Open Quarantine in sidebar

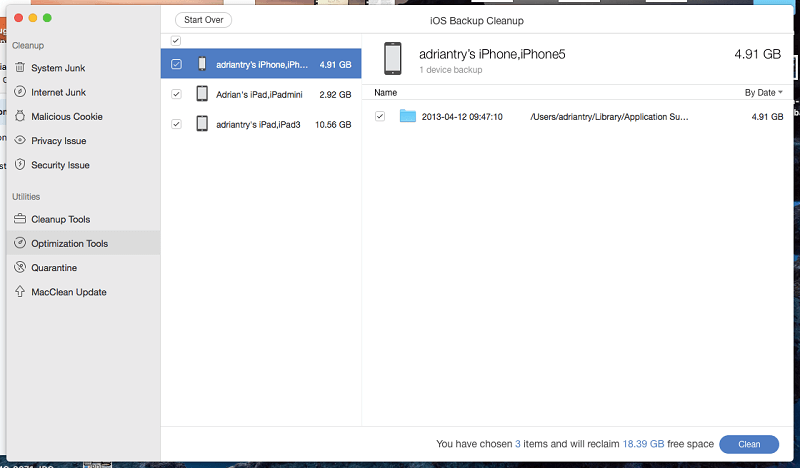(x=83, y=267)
